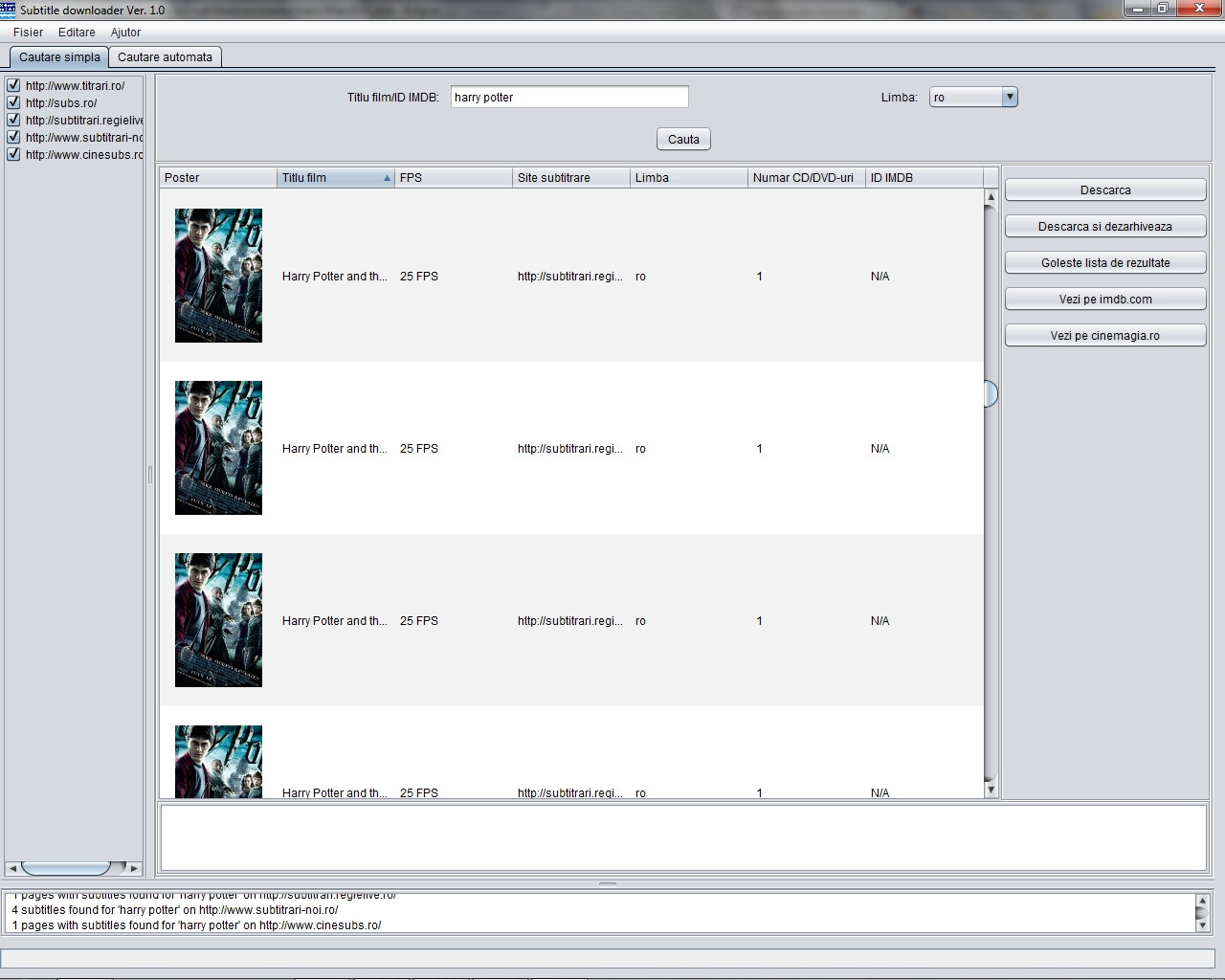Click '25 FPS' cell in second result row
The width and height of the screenshot is (1225, 980).
[x=419, y=449]
